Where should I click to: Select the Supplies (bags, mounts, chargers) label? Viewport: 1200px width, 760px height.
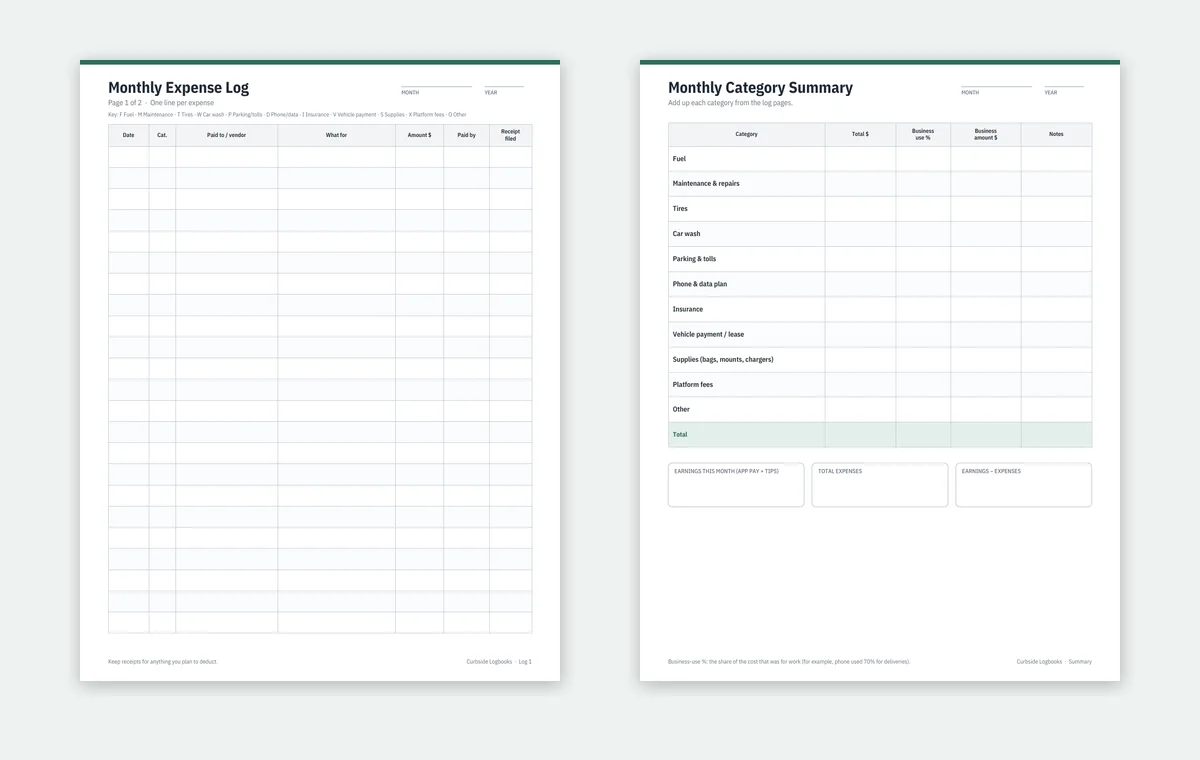pos(723,359)
